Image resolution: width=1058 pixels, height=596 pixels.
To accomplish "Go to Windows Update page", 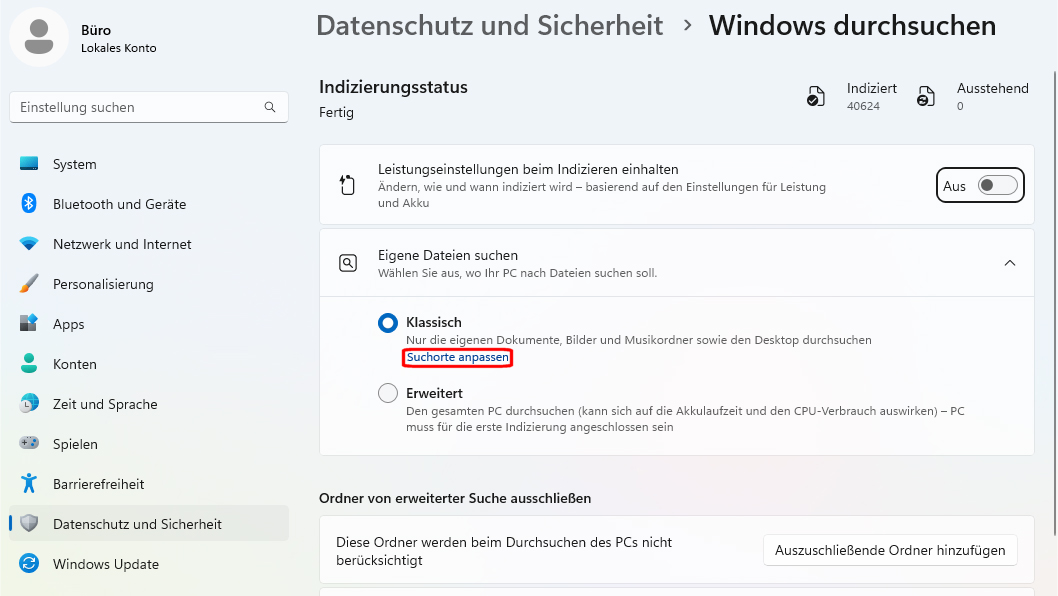I will [x=149, y=564].
